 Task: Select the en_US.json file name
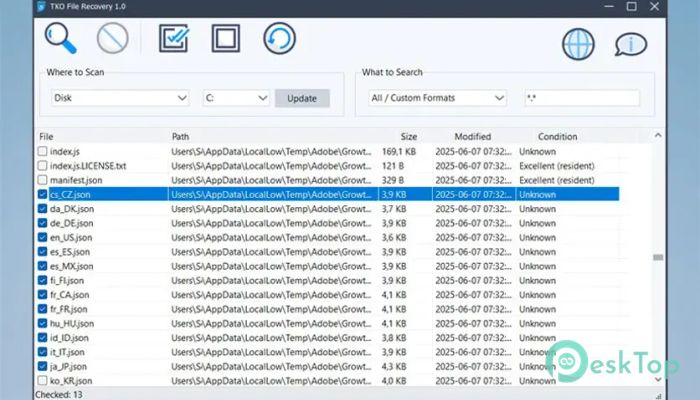[x=71, y=237]
